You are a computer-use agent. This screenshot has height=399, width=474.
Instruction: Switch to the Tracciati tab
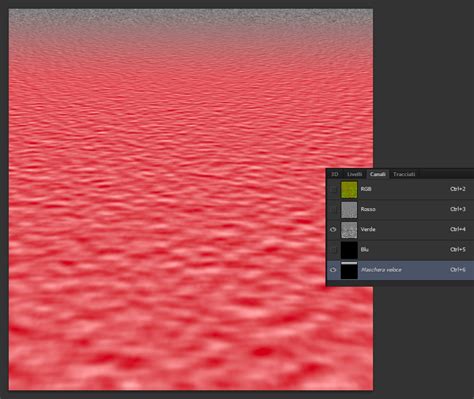[404, 174]
